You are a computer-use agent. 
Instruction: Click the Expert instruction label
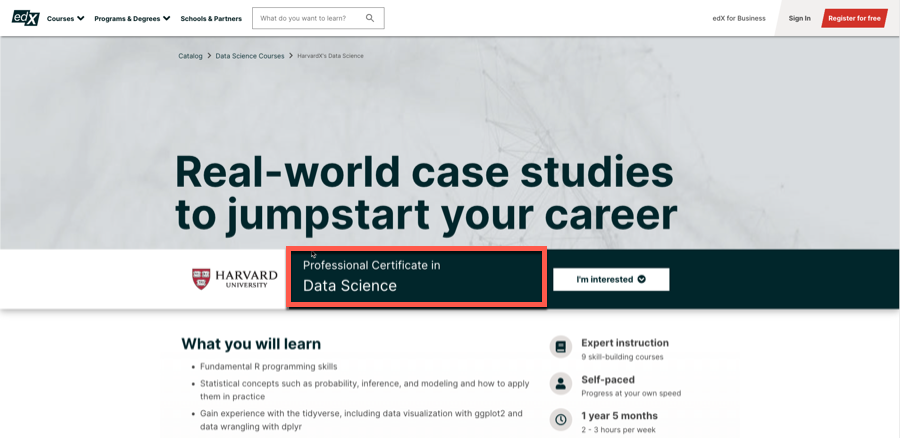[624, 343]
